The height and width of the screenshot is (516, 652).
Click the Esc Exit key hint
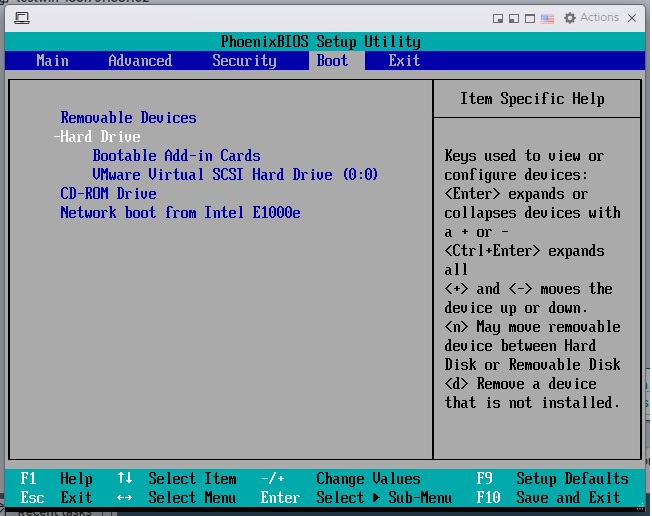[57, 498]
